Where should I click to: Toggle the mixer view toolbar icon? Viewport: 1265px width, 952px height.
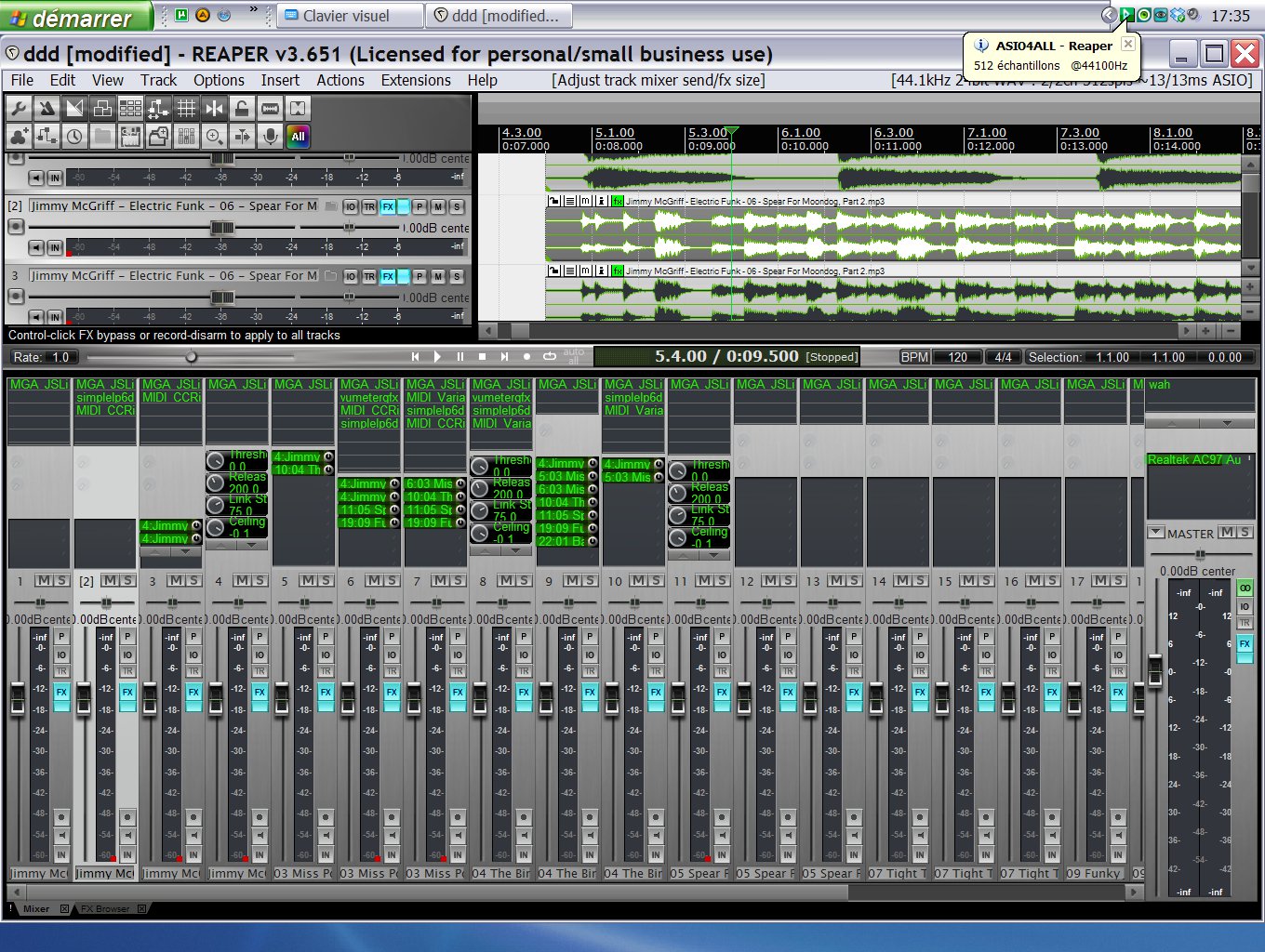(x=186, y=137)
